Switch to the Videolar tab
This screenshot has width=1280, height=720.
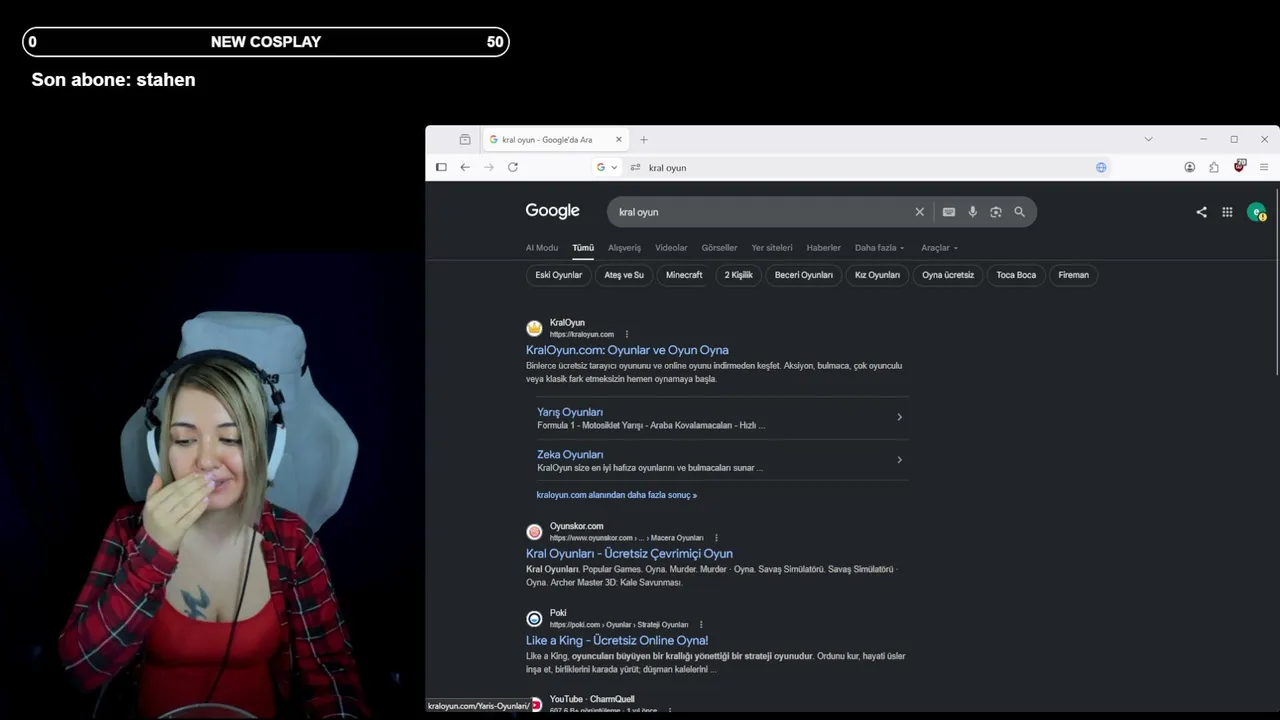(x=671, y=248)
